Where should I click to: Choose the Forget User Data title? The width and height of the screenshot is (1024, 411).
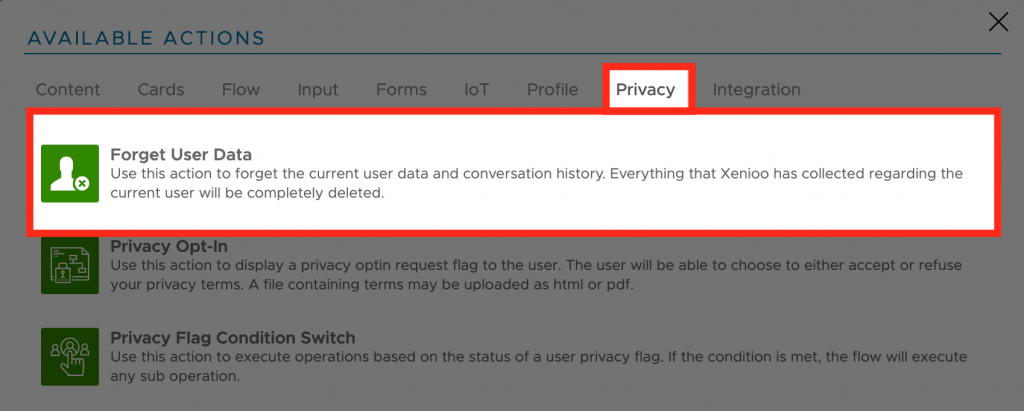[x=181, y=155]
